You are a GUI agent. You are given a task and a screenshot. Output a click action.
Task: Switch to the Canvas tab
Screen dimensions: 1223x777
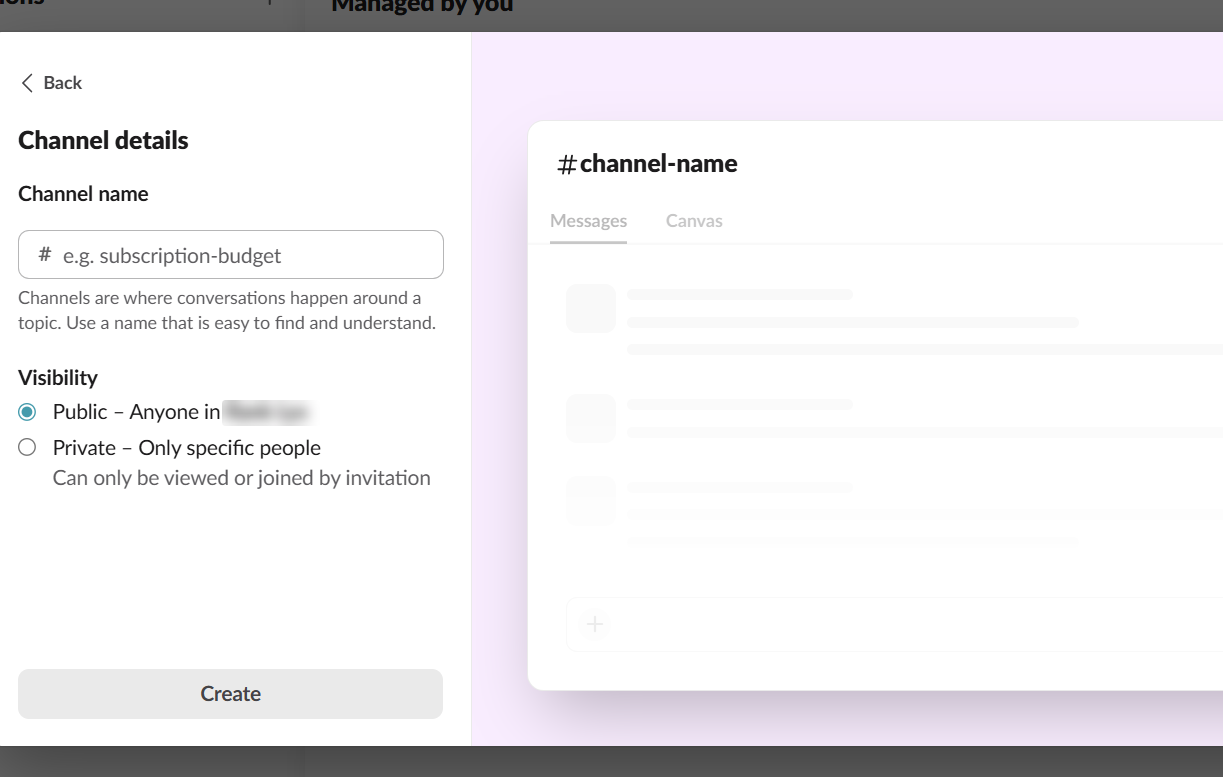[x=694, y=220]
